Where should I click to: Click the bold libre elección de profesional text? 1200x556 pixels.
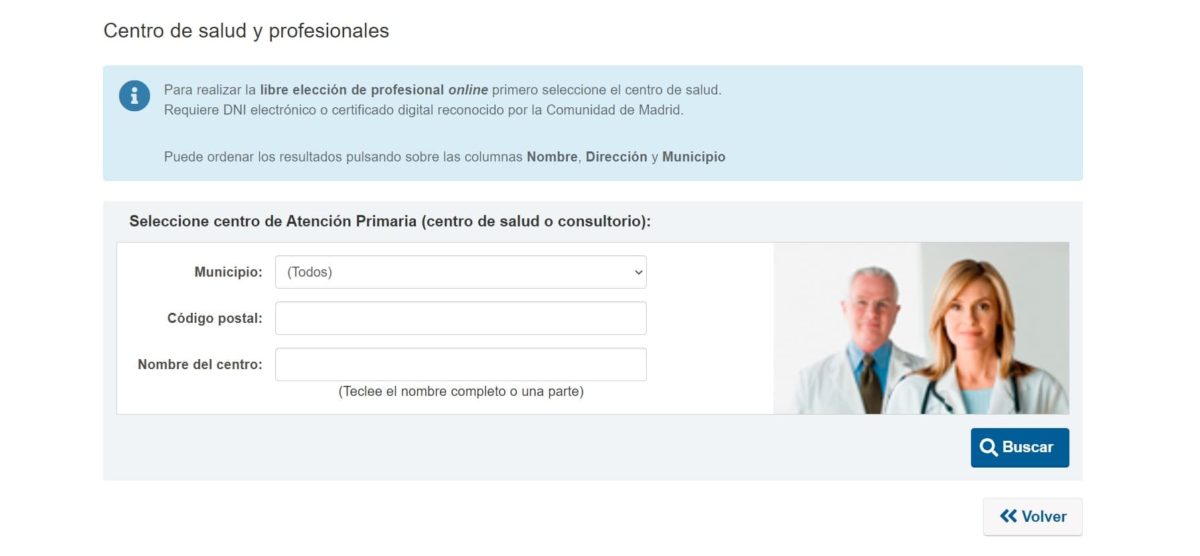click(x=352, y=90)
